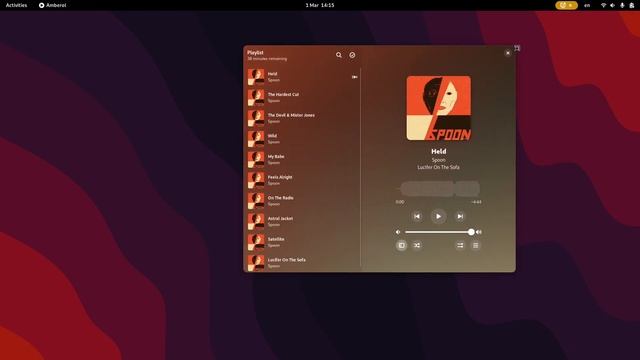The image size is (640, 360).
Task: Toggle the playlist sidebar visibility button
Action: (402, 245)
